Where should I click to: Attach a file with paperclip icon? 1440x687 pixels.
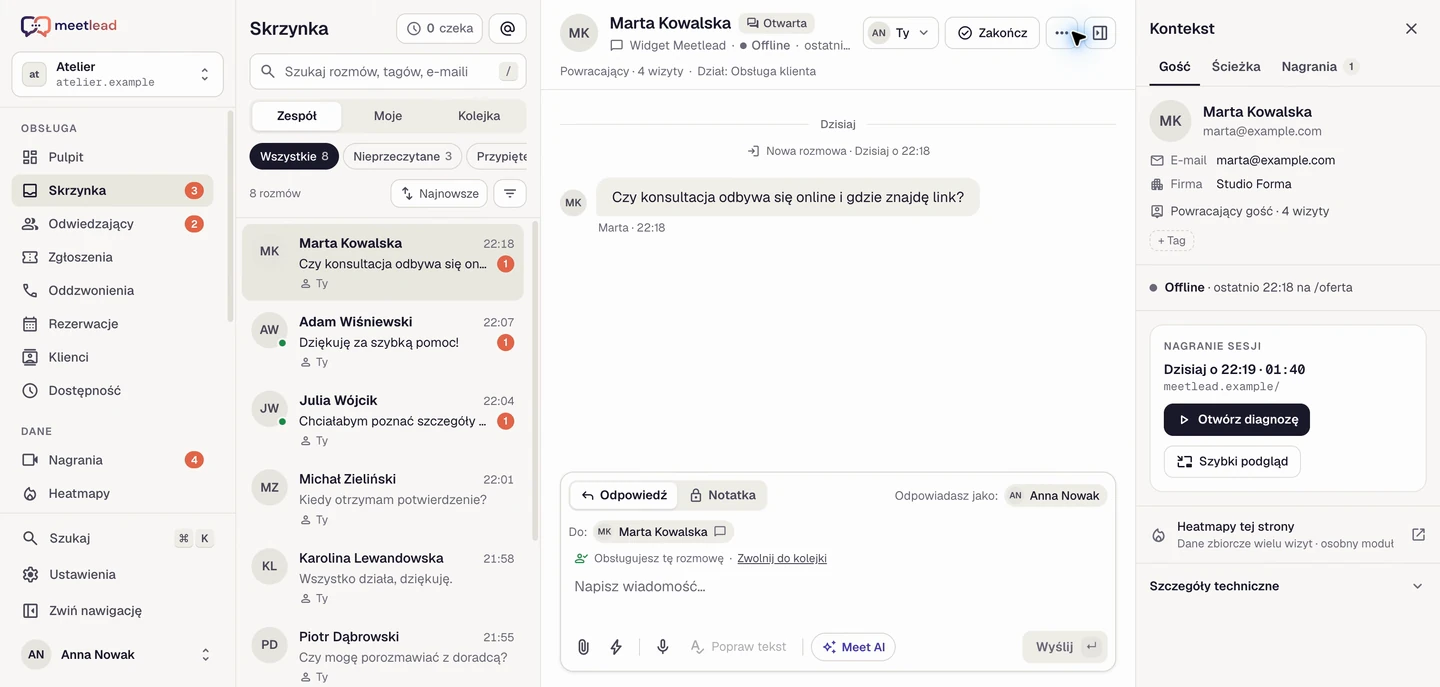click(x=583, y=647)
